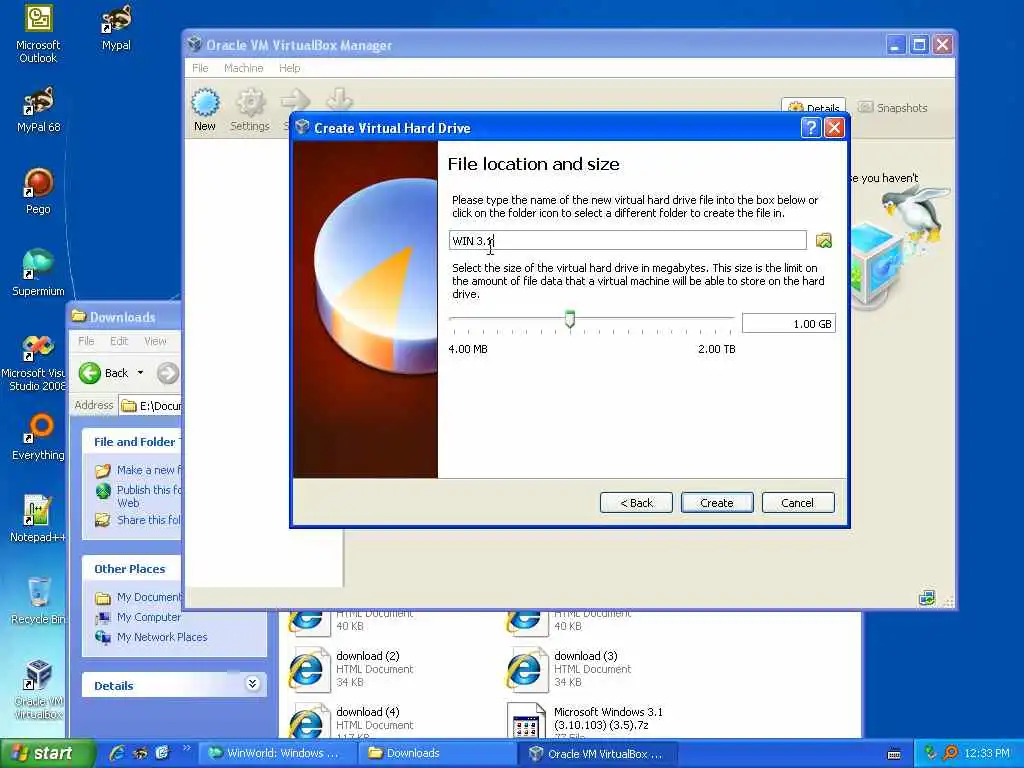This screenshot has height=768, width=1024.
Task: Select the Supermium desktop icon
Action: 38,273
